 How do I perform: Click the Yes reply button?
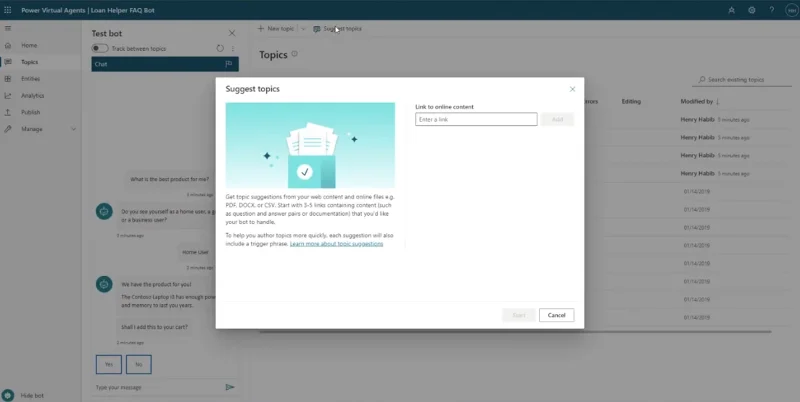point(109,364)
